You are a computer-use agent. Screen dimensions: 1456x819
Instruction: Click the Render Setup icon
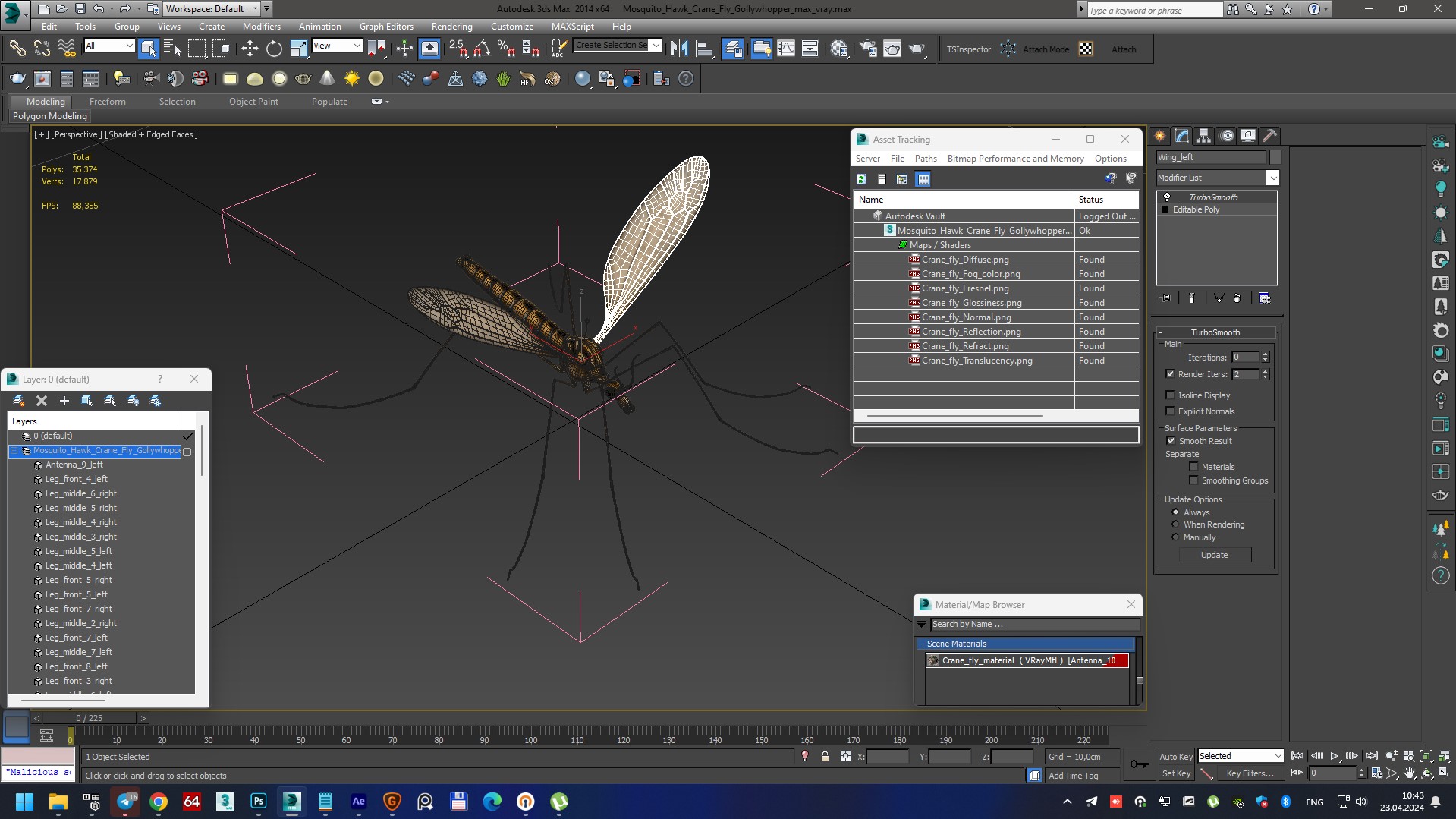868,49
